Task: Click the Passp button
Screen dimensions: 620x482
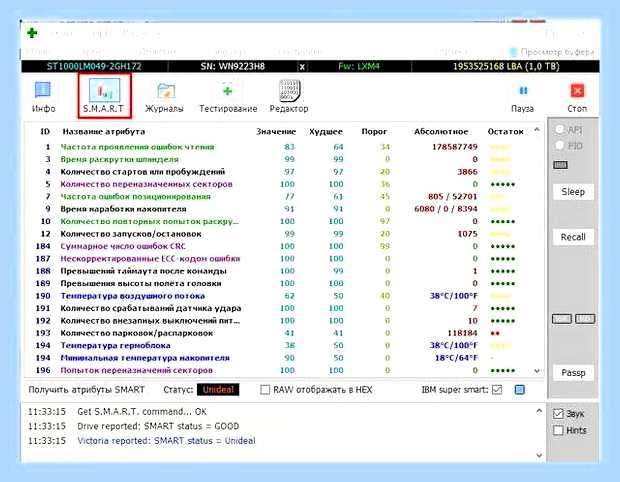Action: tap(573, 372)
